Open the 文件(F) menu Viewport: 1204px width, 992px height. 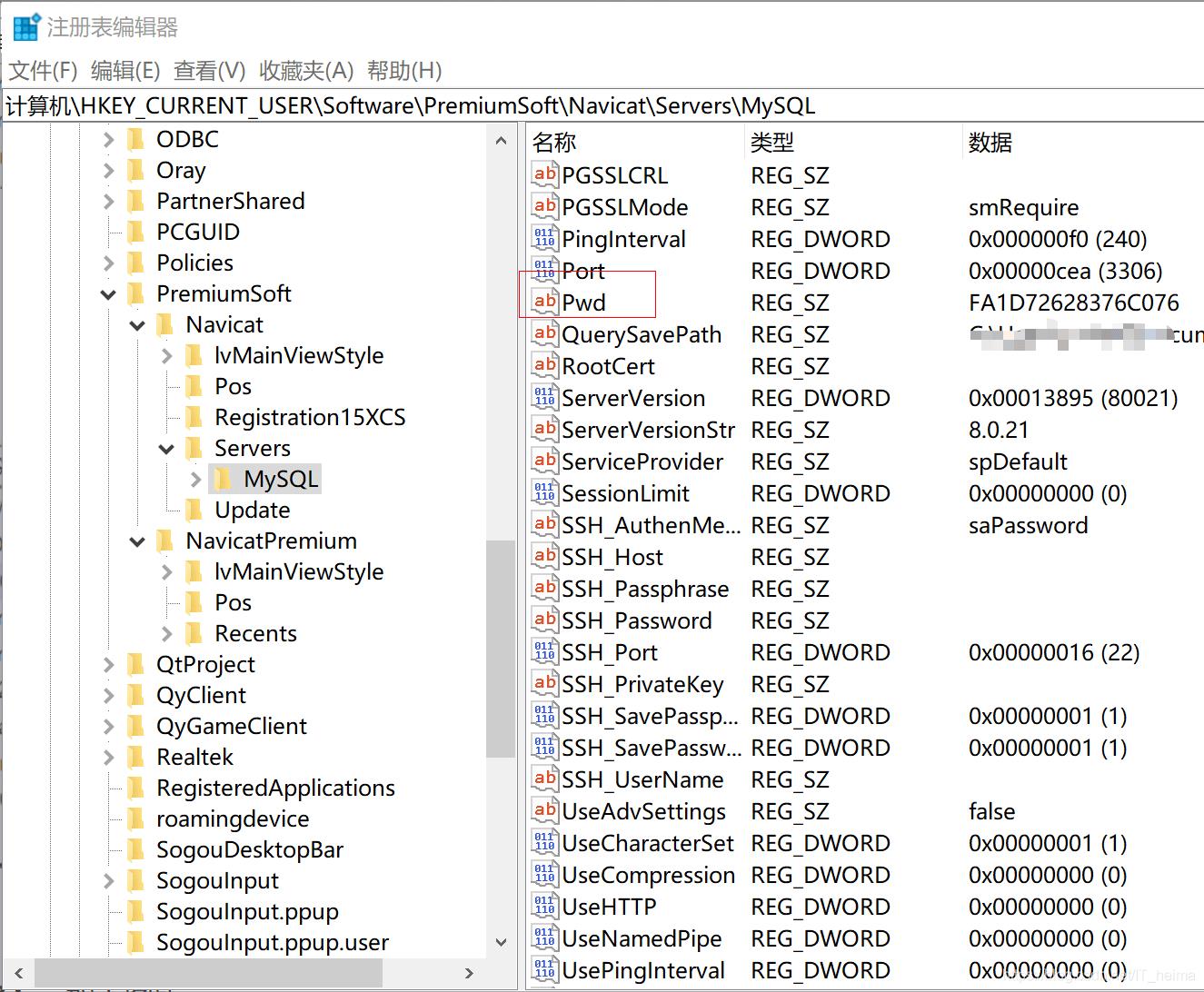point(43,71)
